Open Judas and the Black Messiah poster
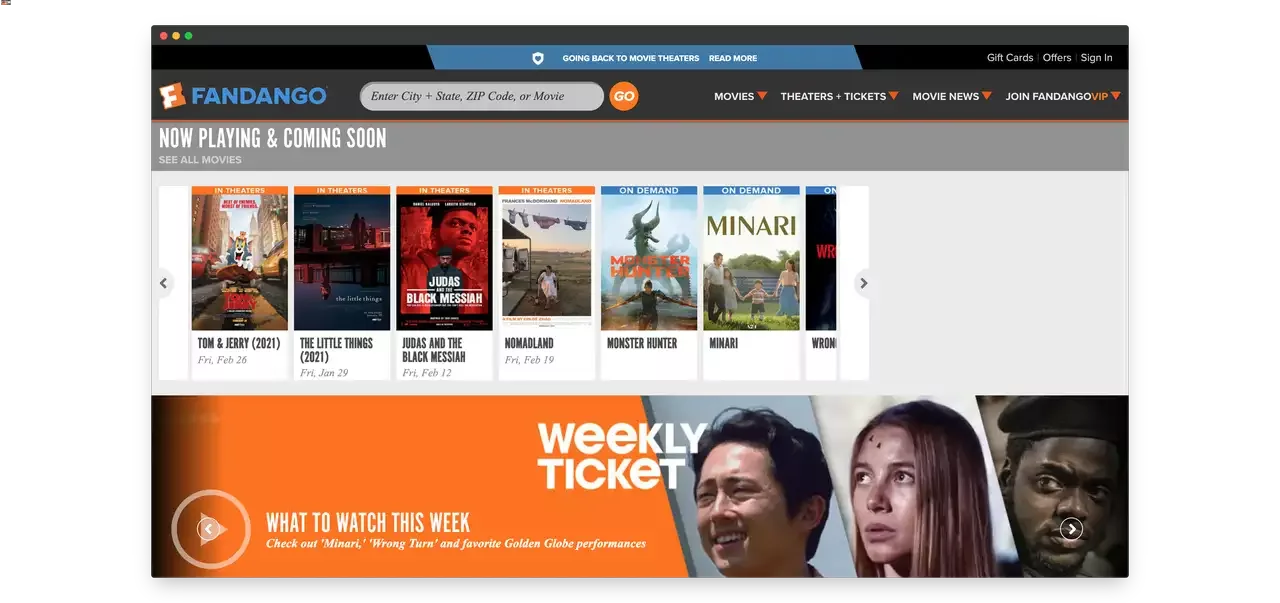 pos(444,262)
